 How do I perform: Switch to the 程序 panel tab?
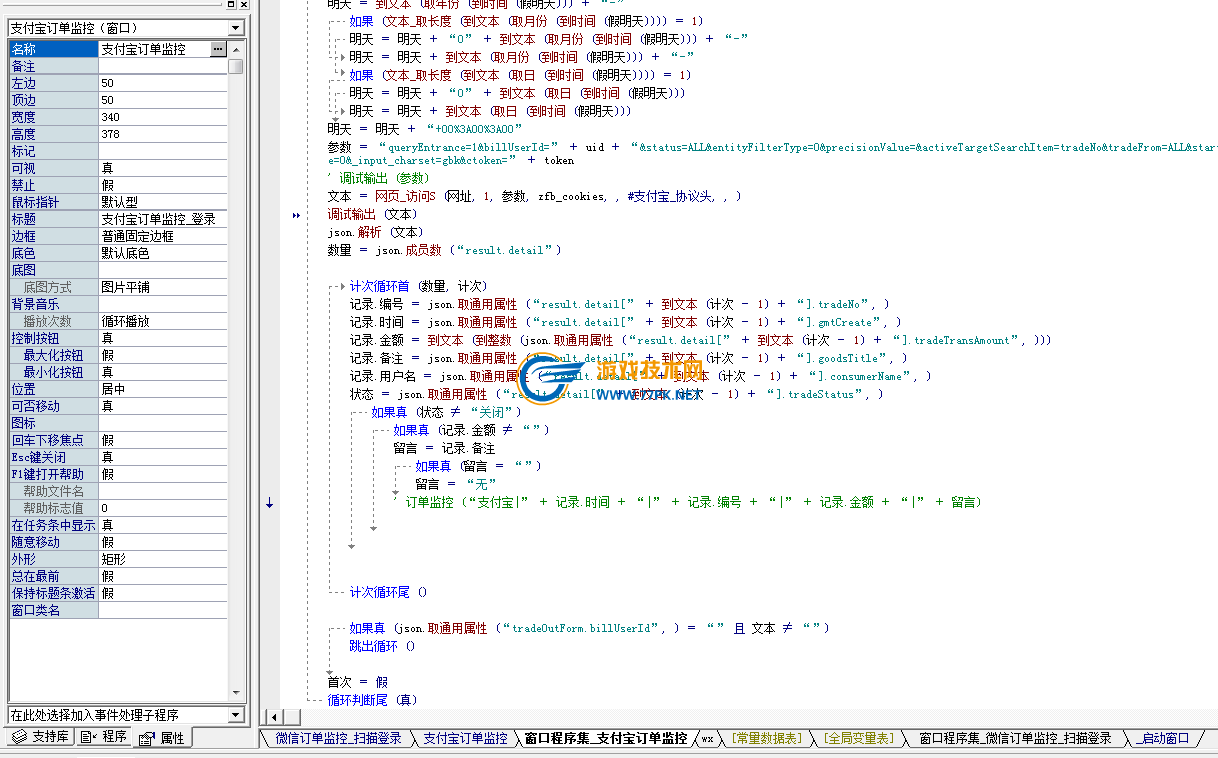pyautogui.click(x=106, y=737)
